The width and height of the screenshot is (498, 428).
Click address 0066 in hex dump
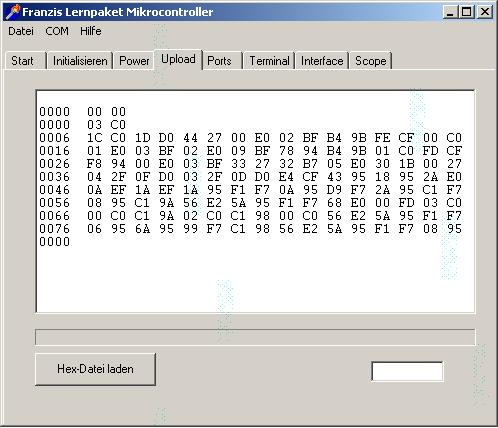click(x=55, y=216)
